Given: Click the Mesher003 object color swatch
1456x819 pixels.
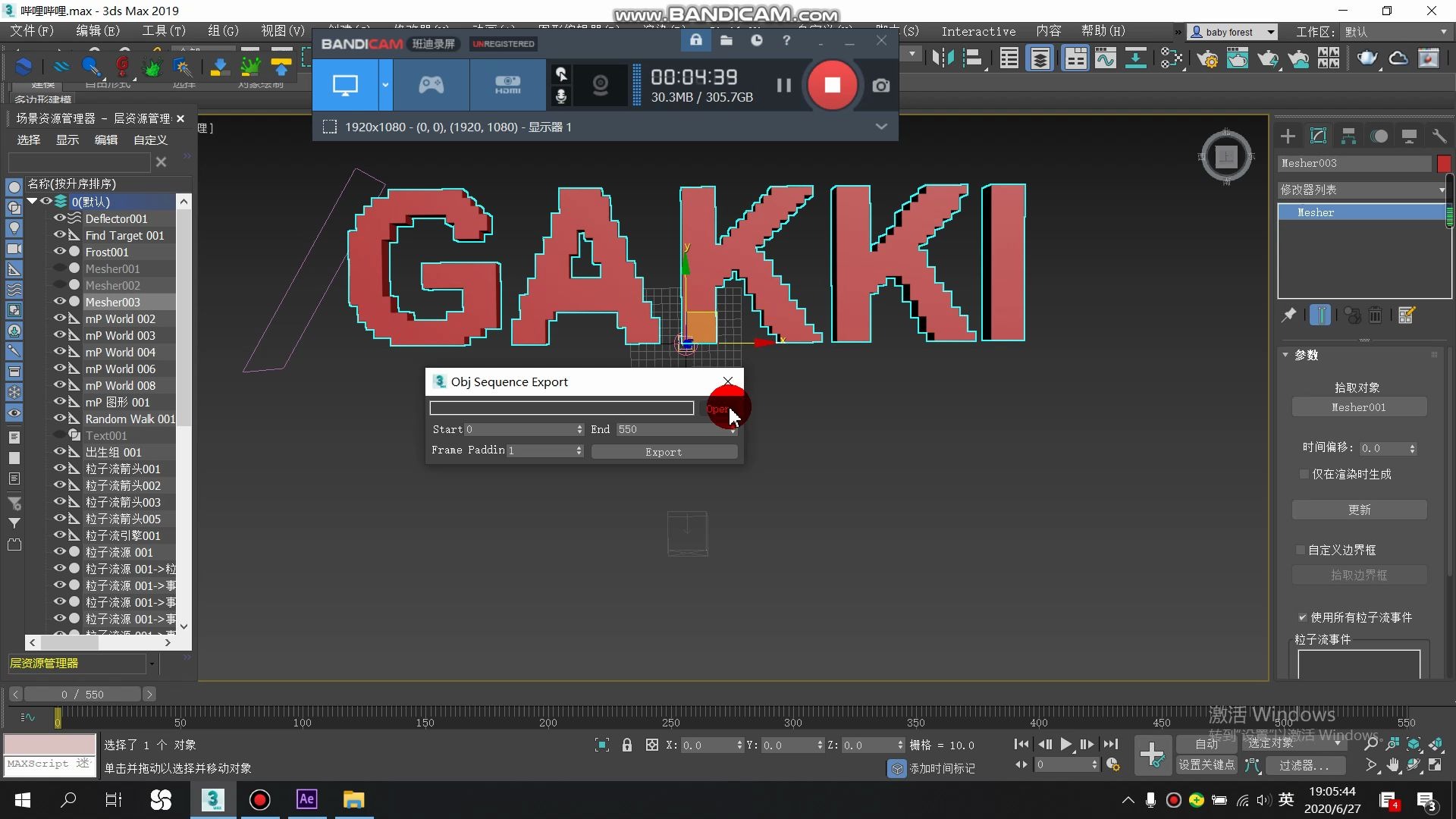Looking at the screenshot, I should point(1444,163).
